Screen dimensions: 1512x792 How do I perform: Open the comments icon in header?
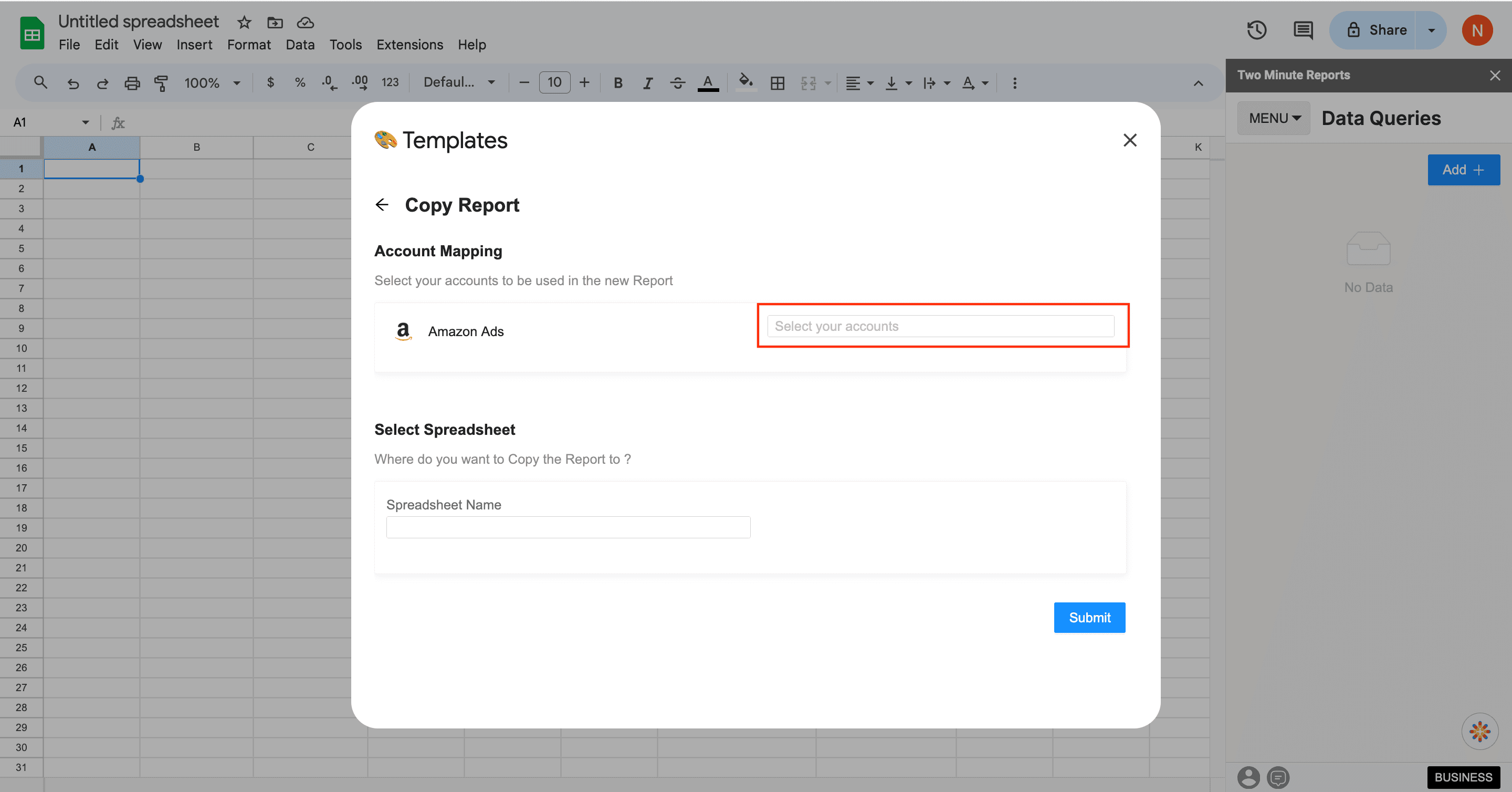(x=1303, y=30)
